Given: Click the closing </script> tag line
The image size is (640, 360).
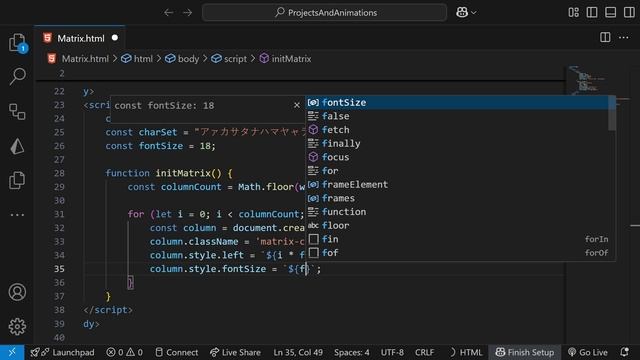Looking at the screenshot, I should (108, 310).
